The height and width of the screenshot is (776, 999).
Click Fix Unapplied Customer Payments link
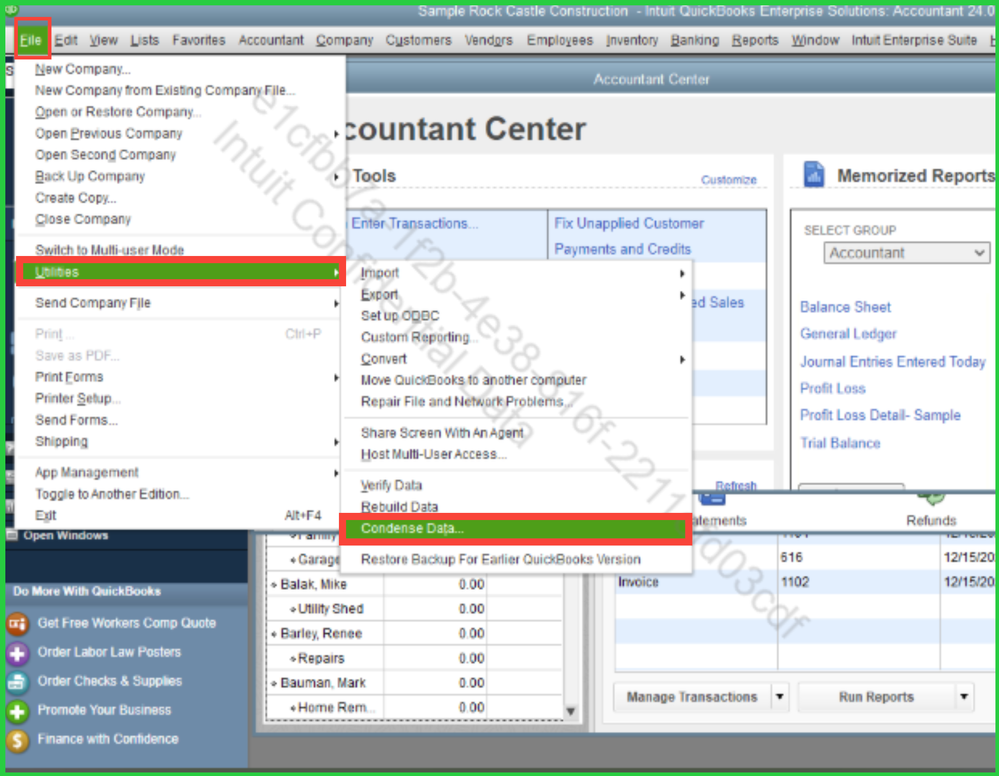point(629,236)
